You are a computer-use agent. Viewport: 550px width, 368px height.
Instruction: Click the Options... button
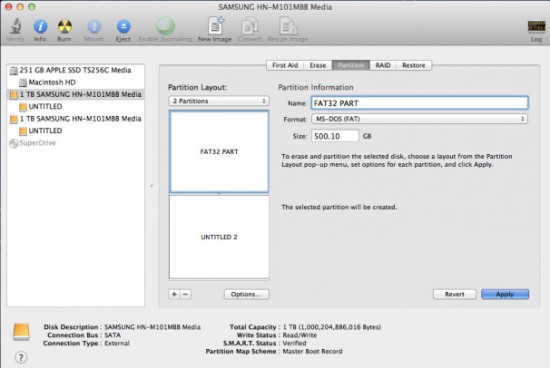coord(247,294)
